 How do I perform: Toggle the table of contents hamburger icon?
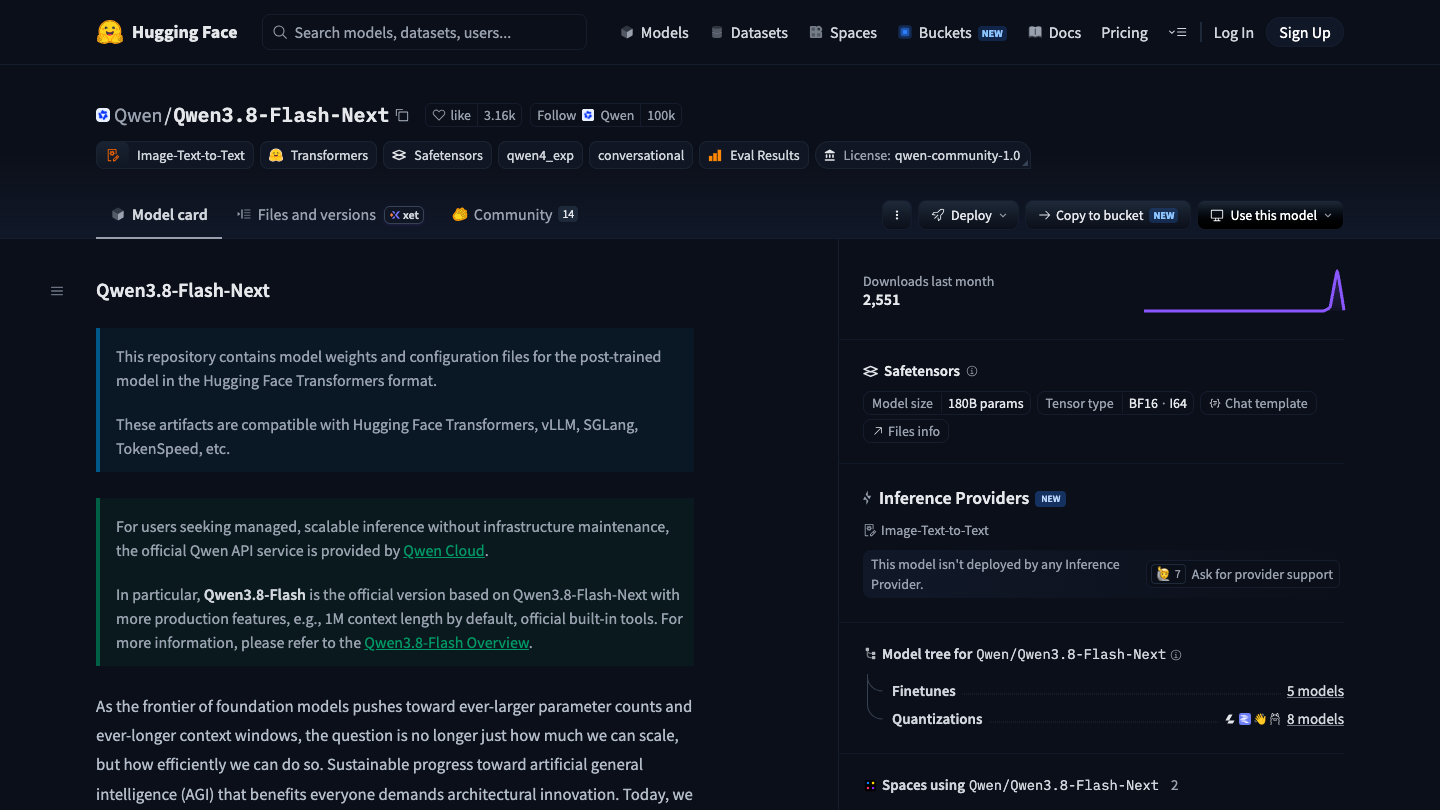[x=57, y=291]
